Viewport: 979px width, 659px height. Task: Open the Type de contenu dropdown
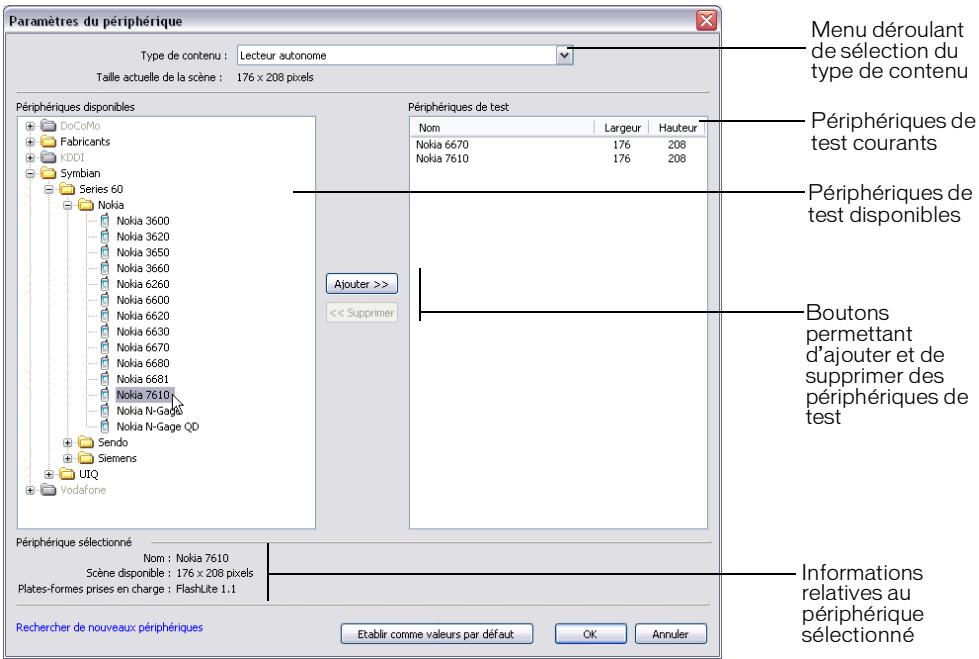click(564, 56)
